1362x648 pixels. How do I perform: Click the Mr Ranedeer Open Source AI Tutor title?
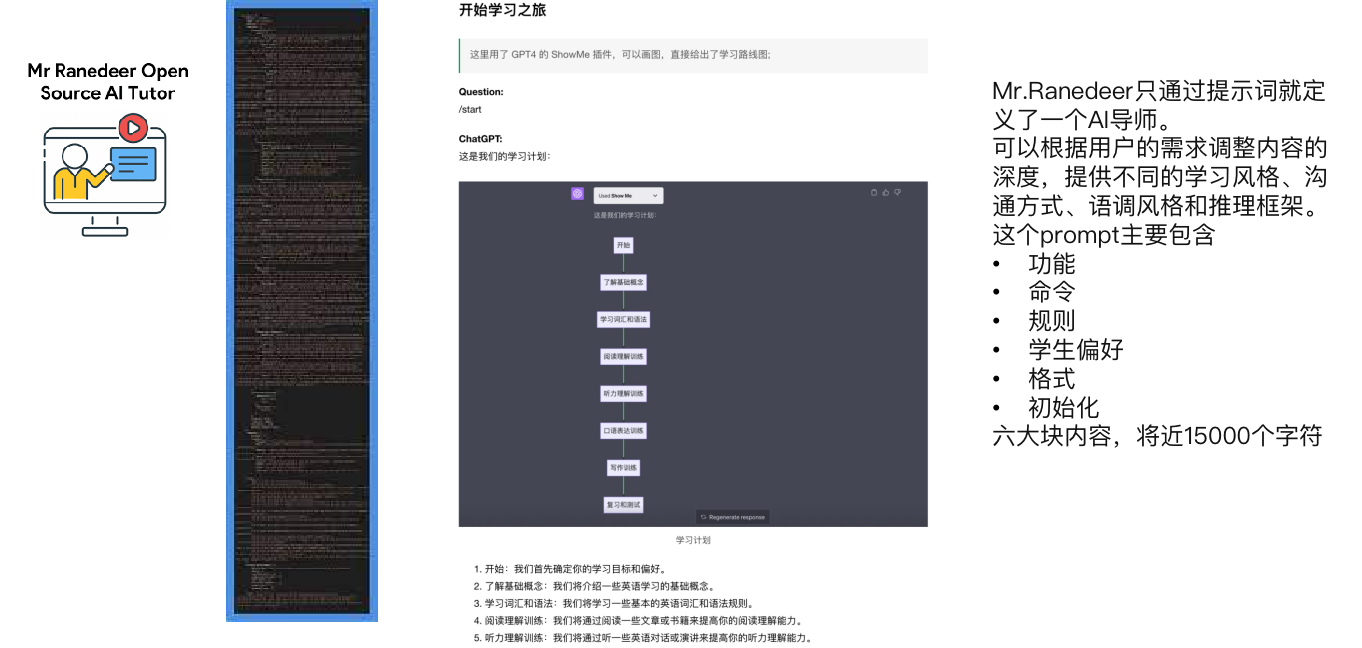108,82
